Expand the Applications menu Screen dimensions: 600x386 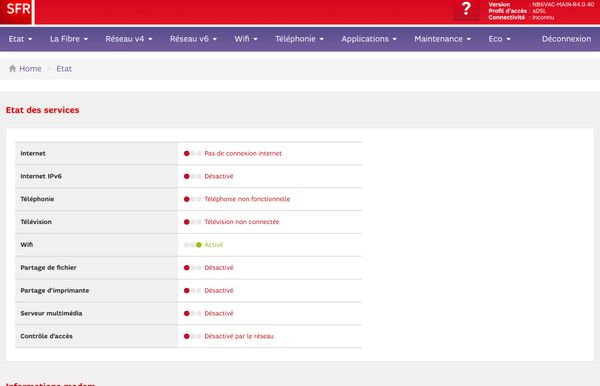(x=369, y=39)
